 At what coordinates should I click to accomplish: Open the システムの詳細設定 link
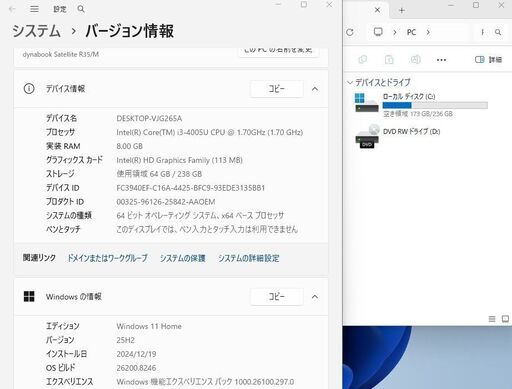pos(249,258)
